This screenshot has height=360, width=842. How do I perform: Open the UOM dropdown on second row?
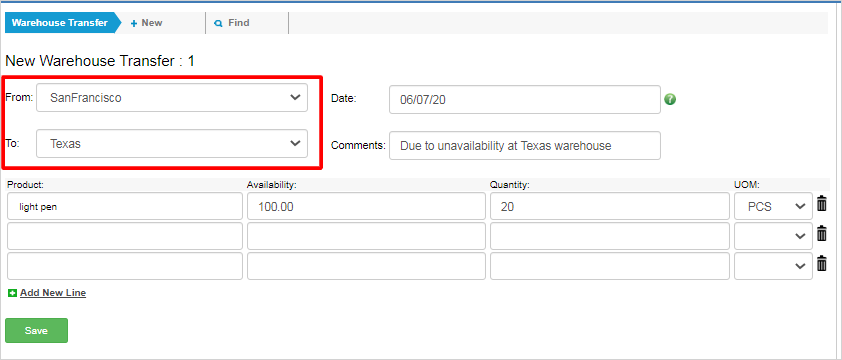pos(773,236)
